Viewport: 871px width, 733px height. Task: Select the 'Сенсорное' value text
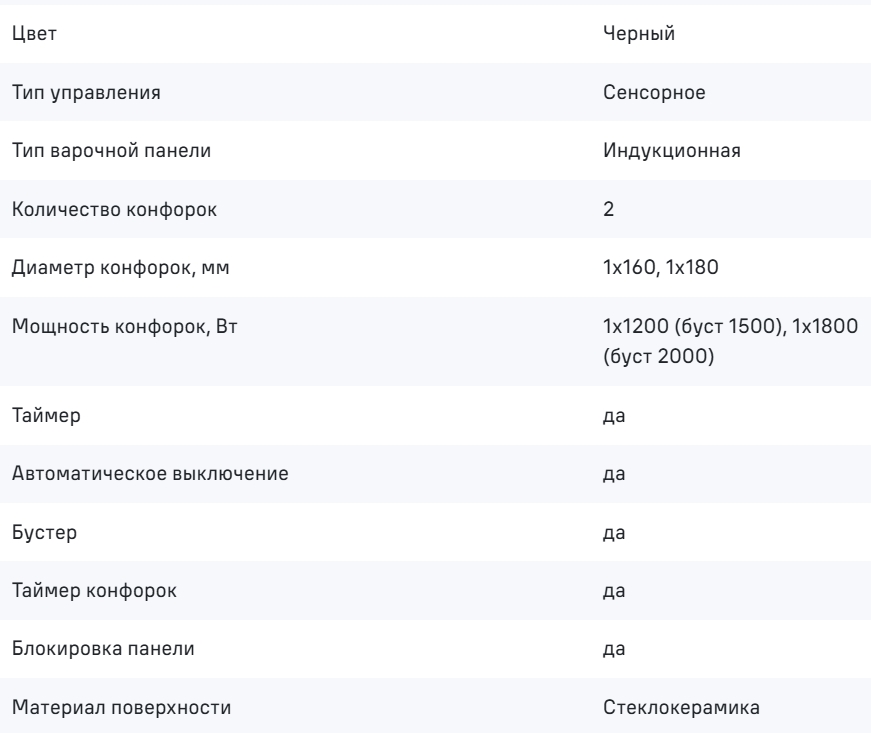pos(654,92)
